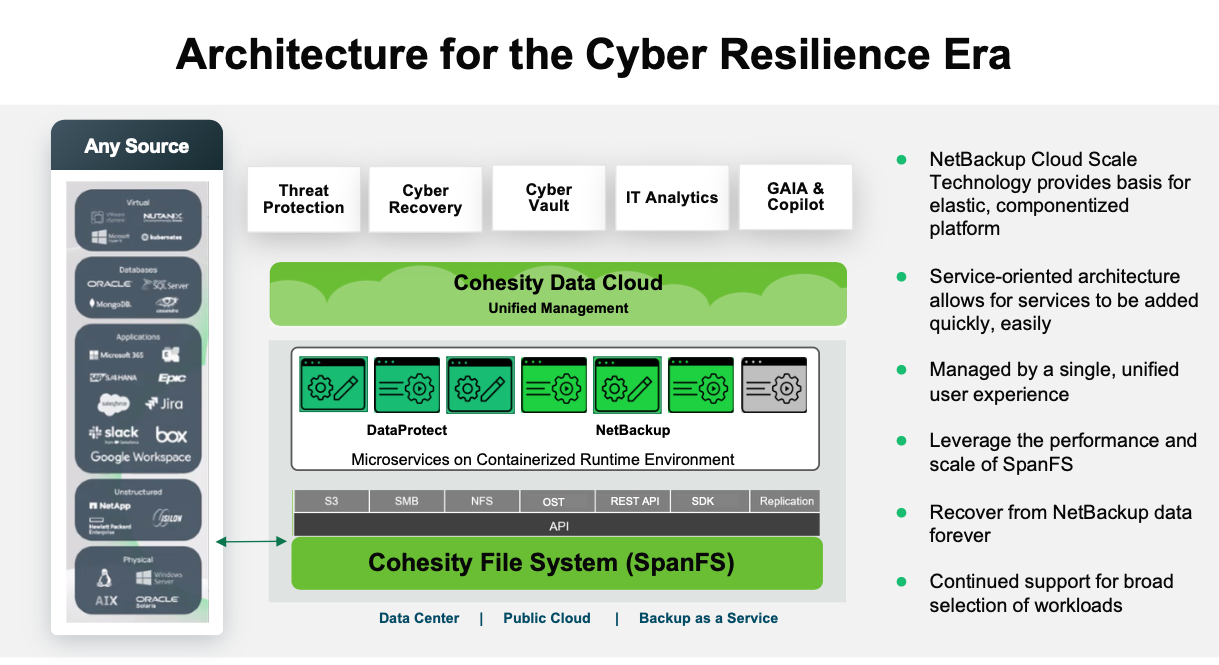The image size is (1219, 665).
Task: Click the Data Center link
Action: point(419,618)
